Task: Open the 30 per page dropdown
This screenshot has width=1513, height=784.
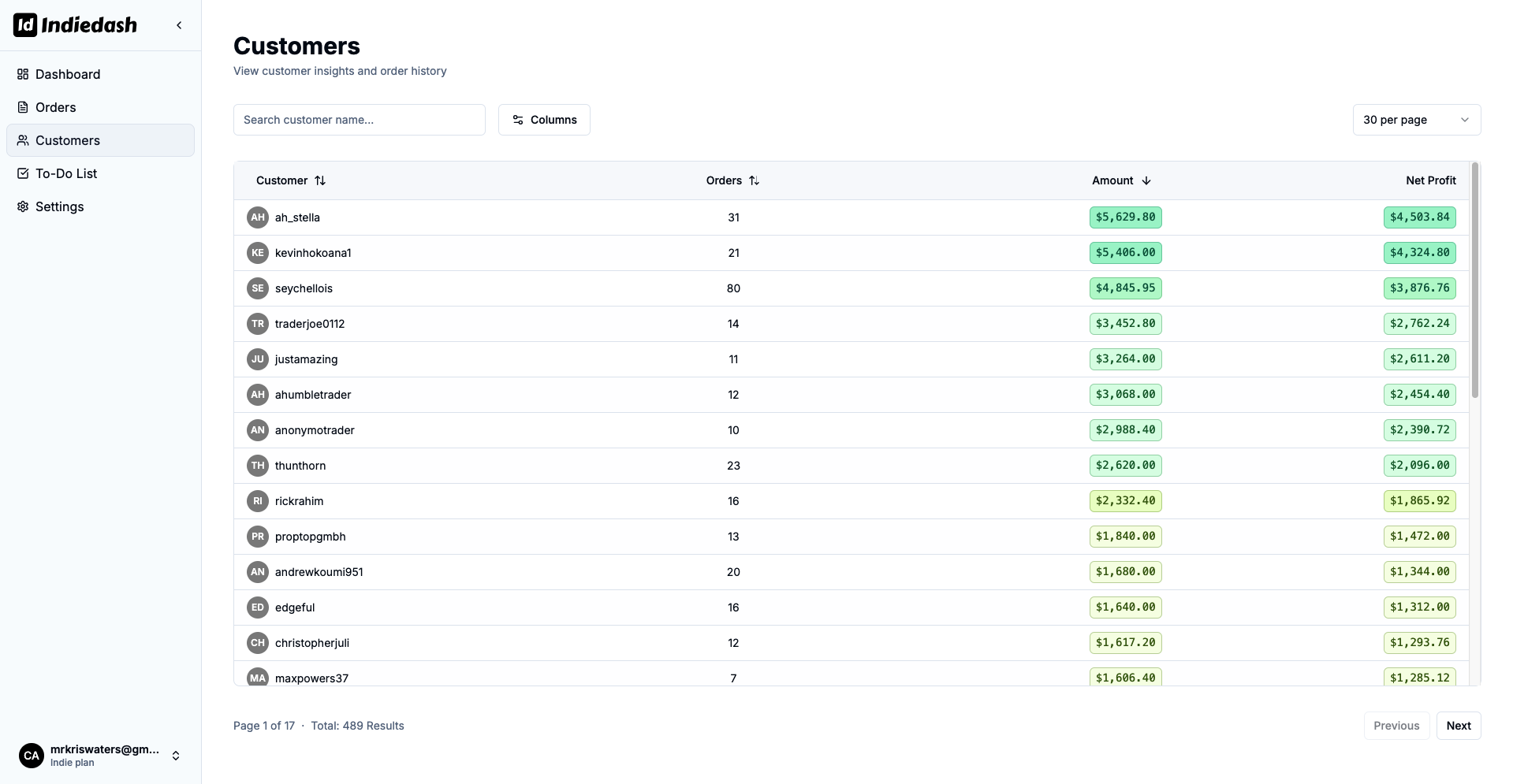Action: coord(1417,120)
